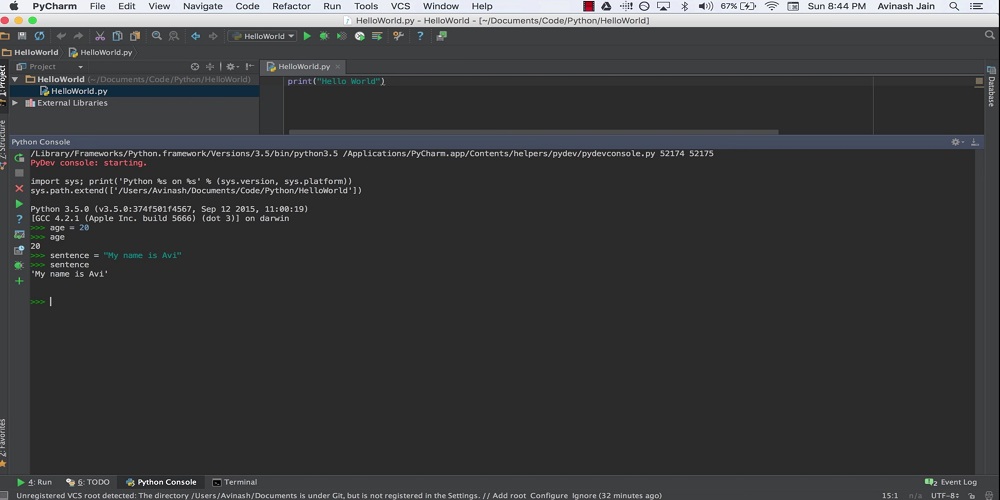
Task: Click the Synchronize refresh icon in toolbar
Action: coord(40,36)
